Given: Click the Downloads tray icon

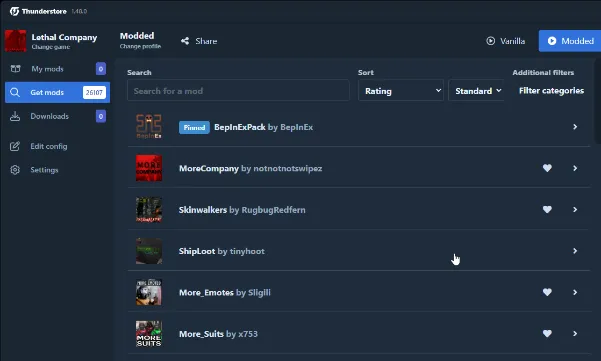Looking at the screenshot, I should point(15,116).
